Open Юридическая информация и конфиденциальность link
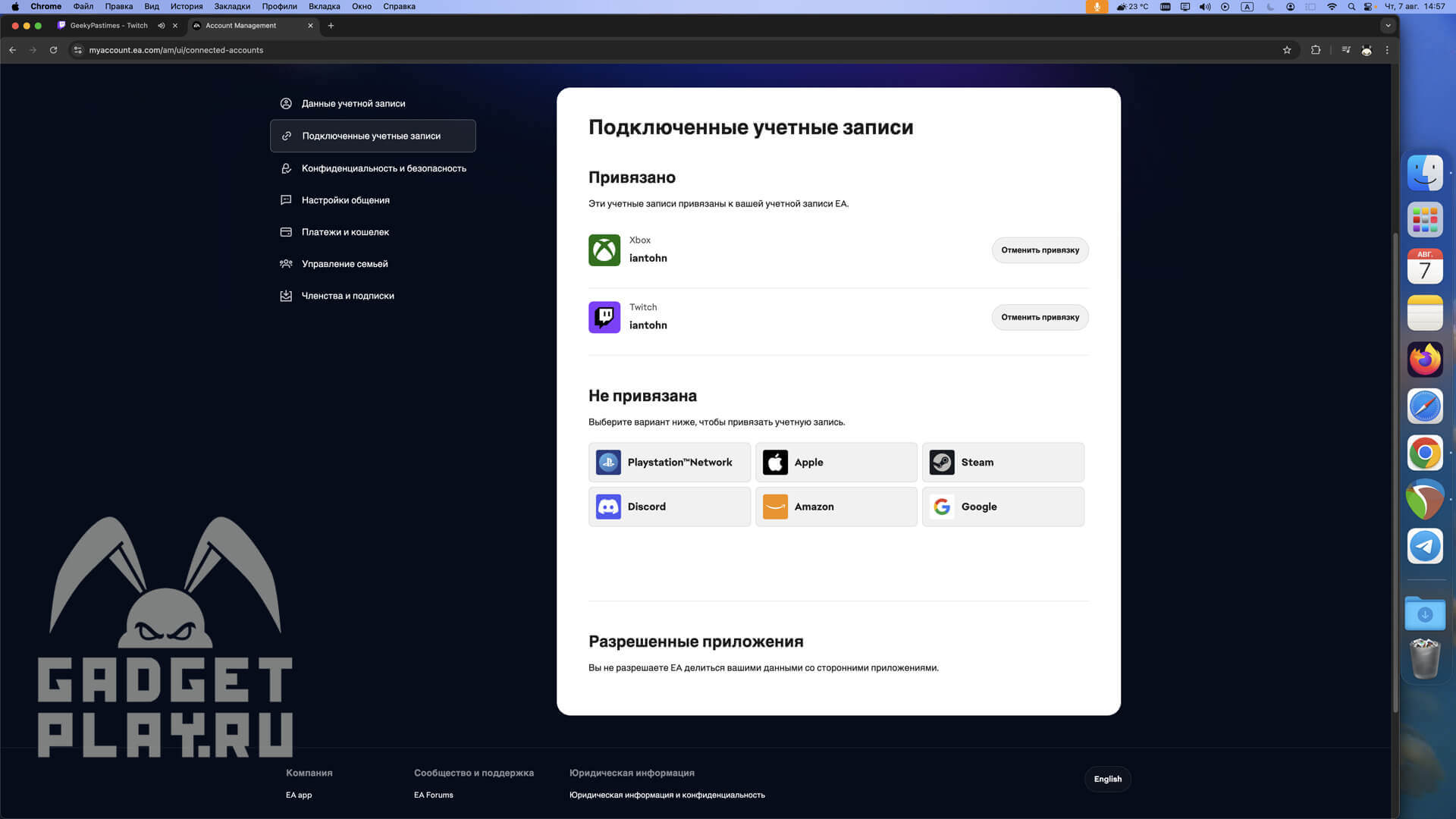The image size is (1456, 819). pos(667,795)
